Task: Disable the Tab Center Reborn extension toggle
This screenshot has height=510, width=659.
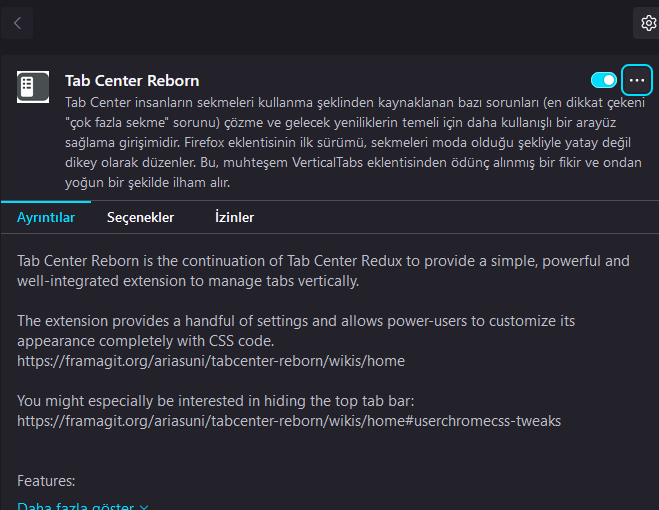Action: coord(604,80)
